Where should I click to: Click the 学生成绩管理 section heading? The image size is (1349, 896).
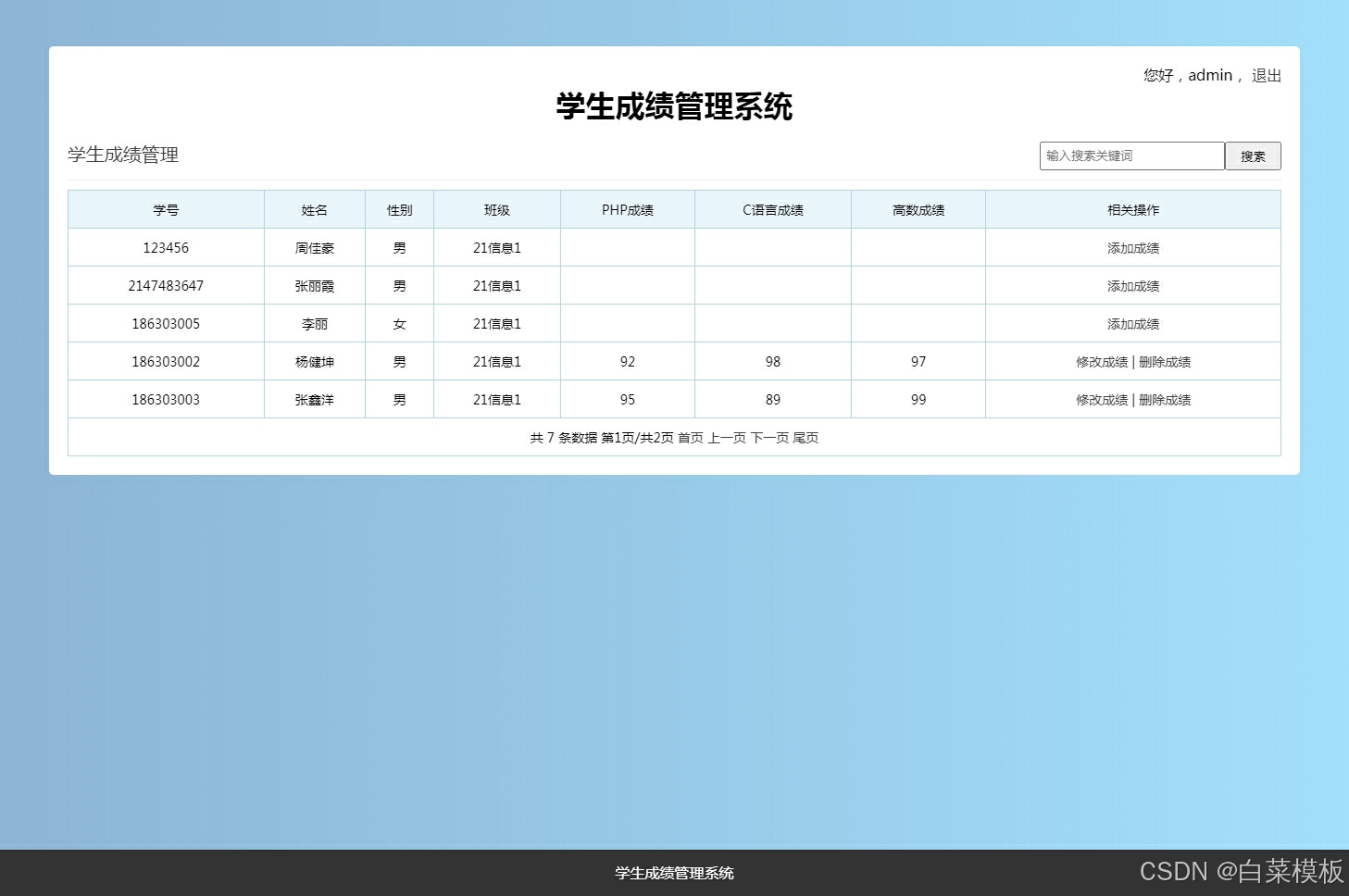(x=123, y=155)
